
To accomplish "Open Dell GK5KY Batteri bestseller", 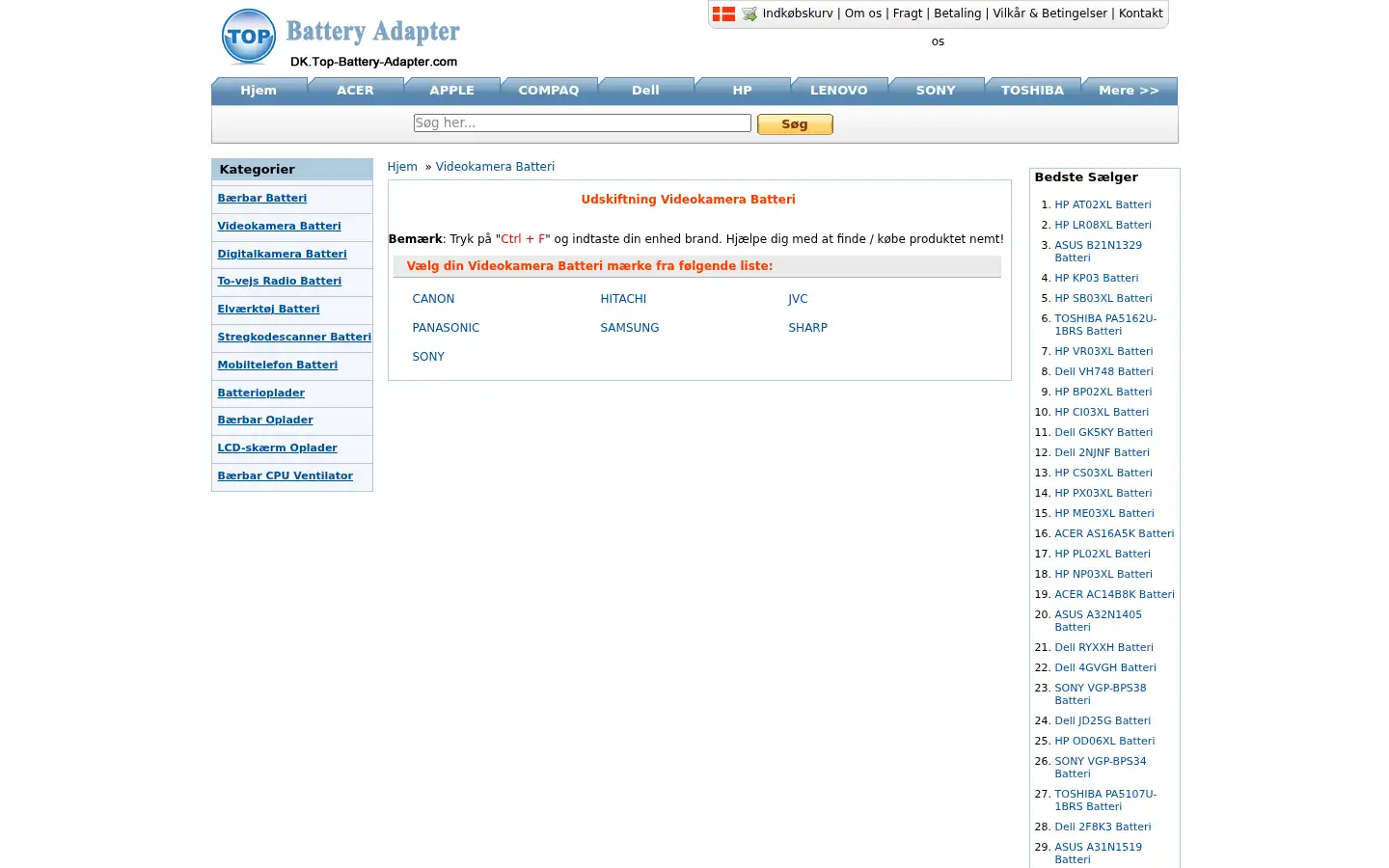I will pyautogui.click(x=1103, y=433).
